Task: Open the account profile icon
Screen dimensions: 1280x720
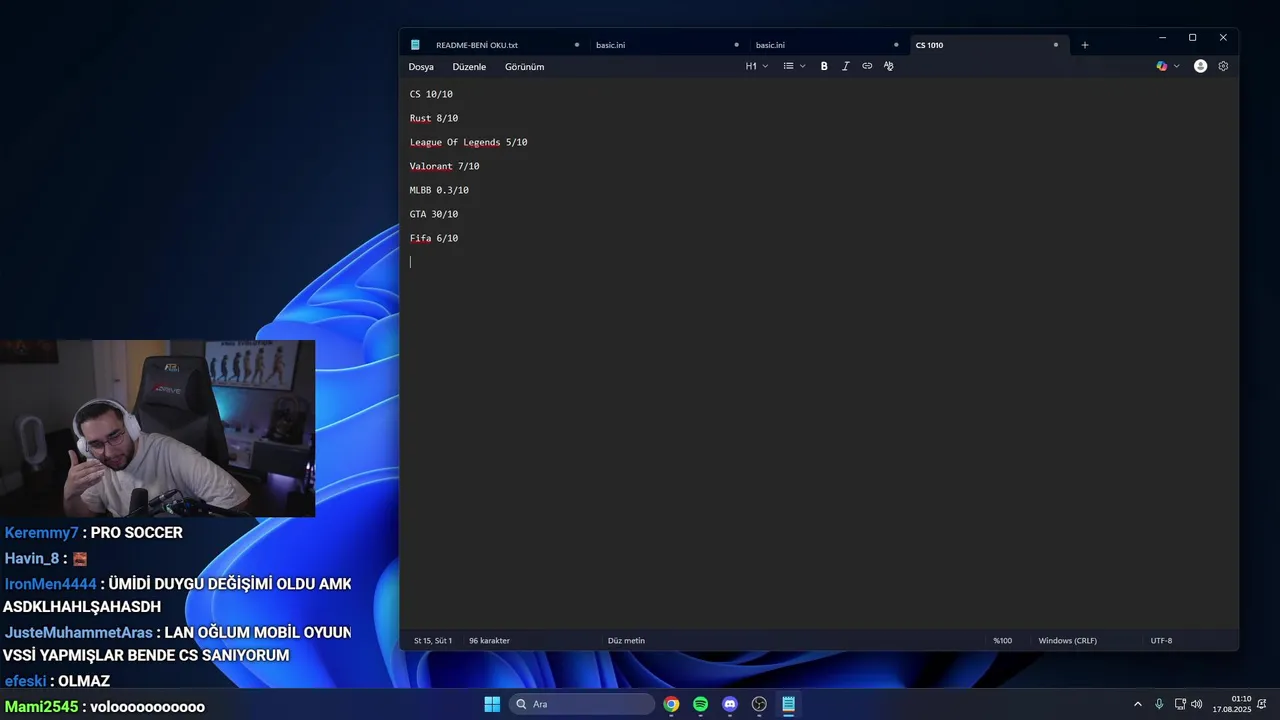Action: (1200, 66)
